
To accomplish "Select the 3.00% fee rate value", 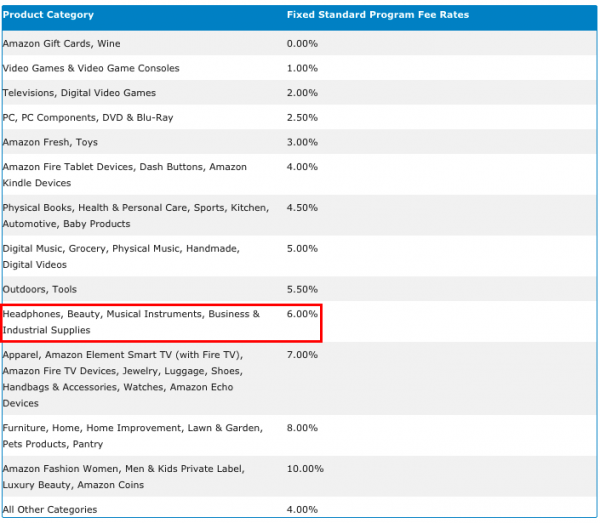I will click(x=302, y=142).
